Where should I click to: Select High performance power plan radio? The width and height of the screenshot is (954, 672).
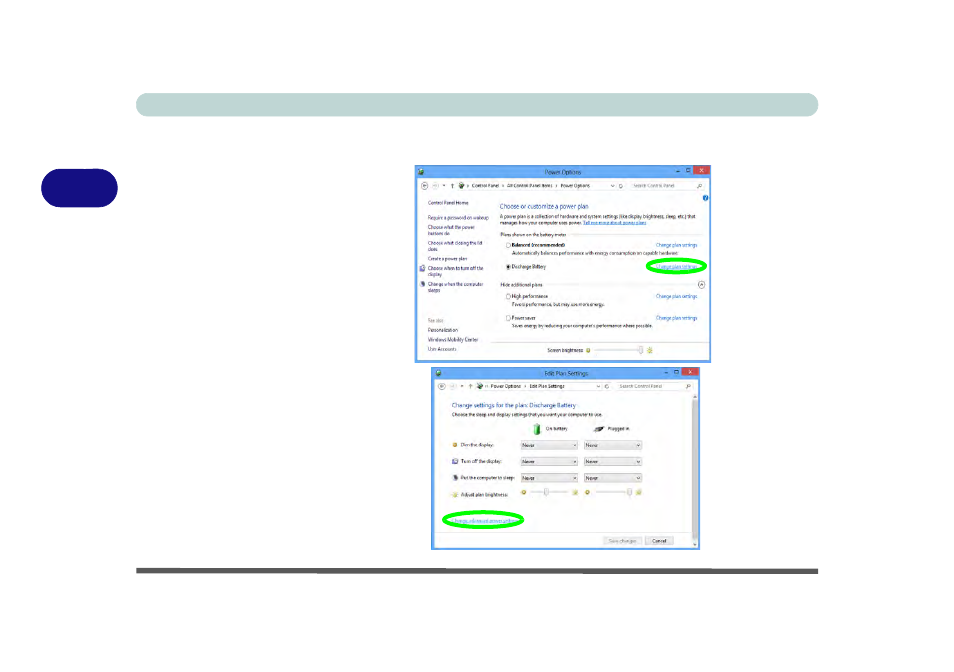click(x=508, y=297)
